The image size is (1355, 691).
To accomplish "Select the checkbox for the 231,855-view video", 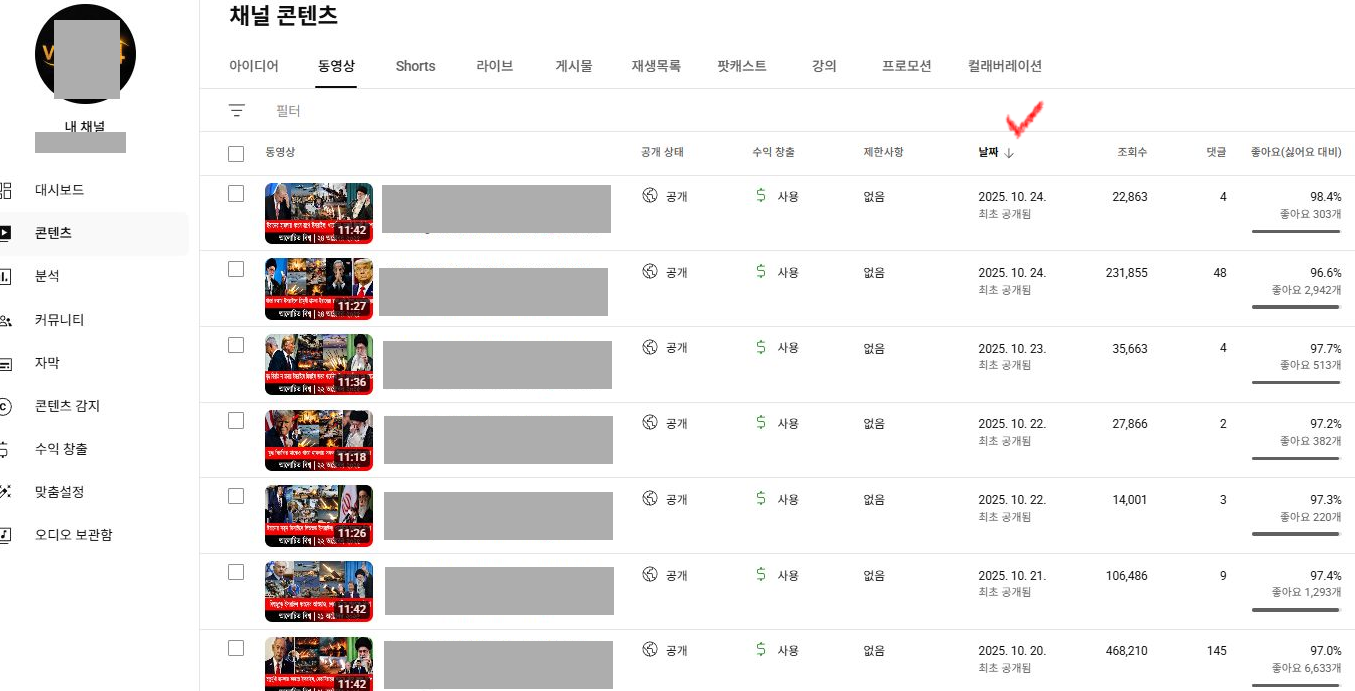I will (x=236, y=269).
